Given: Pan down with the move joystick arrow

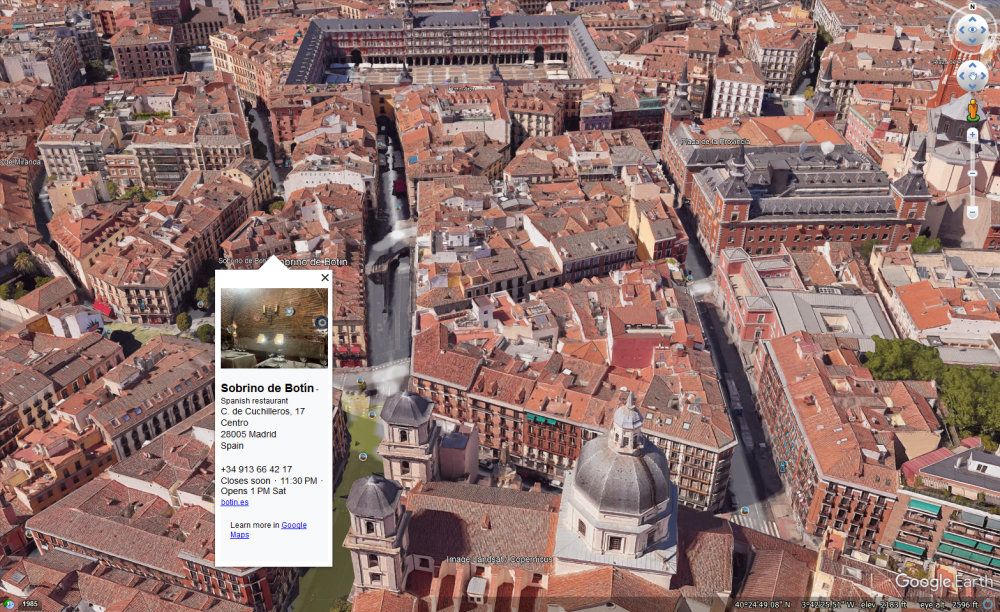Looking at the screenshot, I should click(x=972, y=88).
